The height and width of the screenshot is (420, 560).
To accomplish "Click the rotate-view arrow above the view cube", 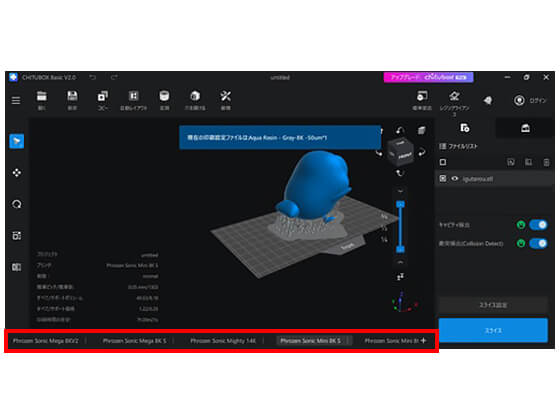I will coord(400,130).
